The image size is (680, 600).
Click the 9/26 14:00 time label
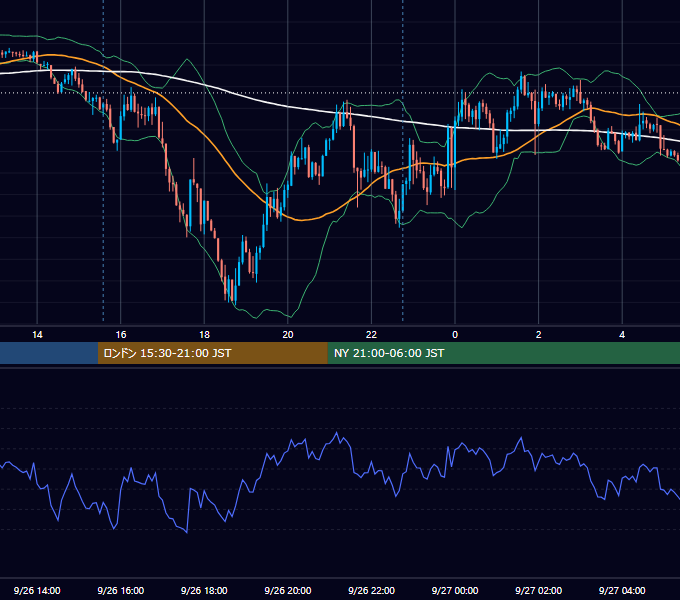[37, 590]
